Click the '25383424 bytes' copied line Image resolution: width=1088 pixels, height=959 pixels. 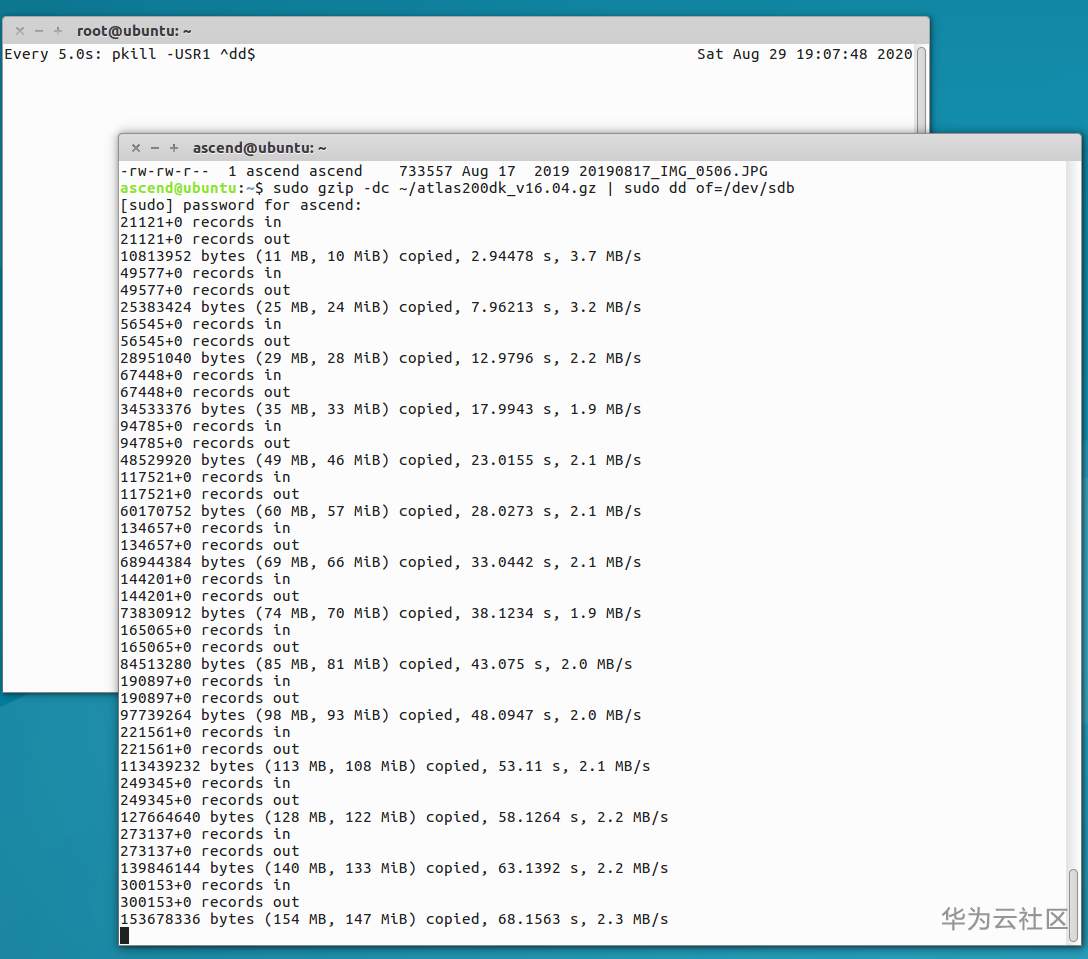click(380, 307)
